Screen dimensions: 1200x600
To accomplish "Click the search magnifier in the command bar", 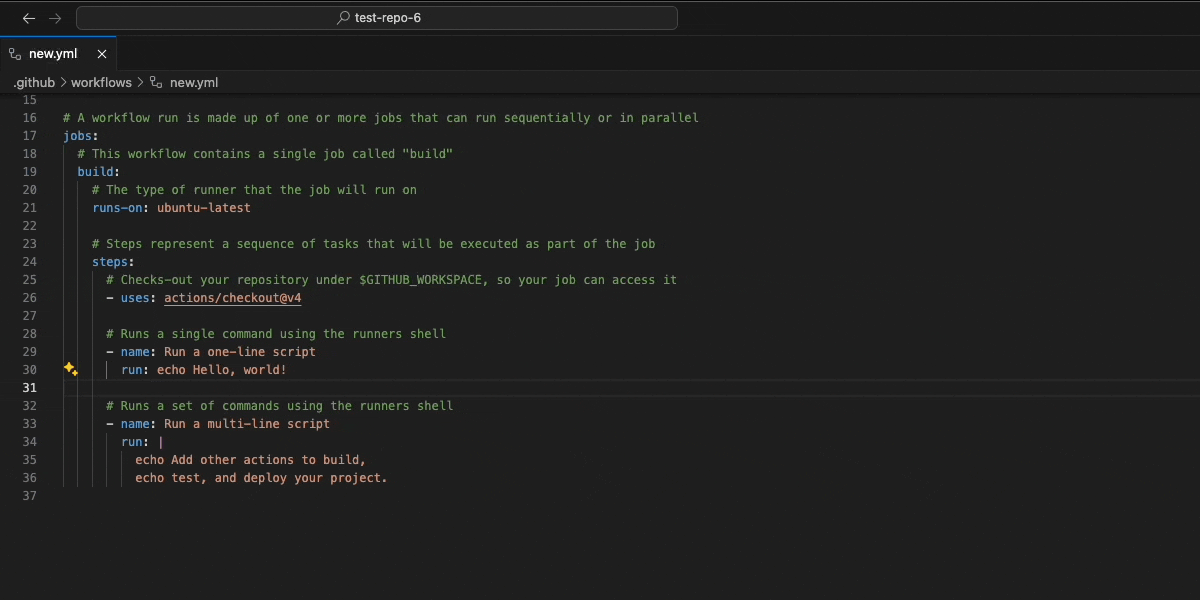I will tap(341, 17).
